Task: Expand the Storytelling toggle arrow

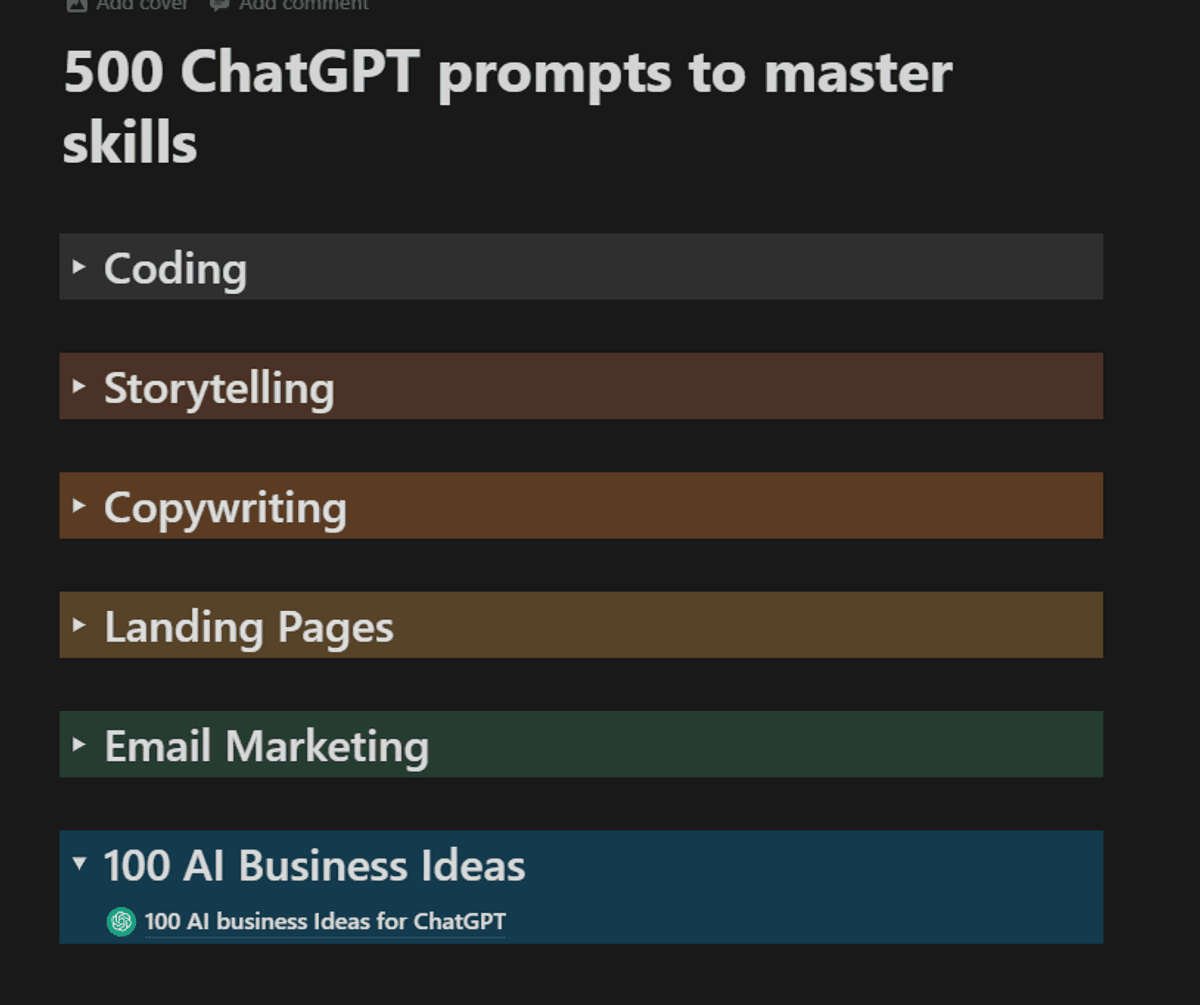Action: 79,386
